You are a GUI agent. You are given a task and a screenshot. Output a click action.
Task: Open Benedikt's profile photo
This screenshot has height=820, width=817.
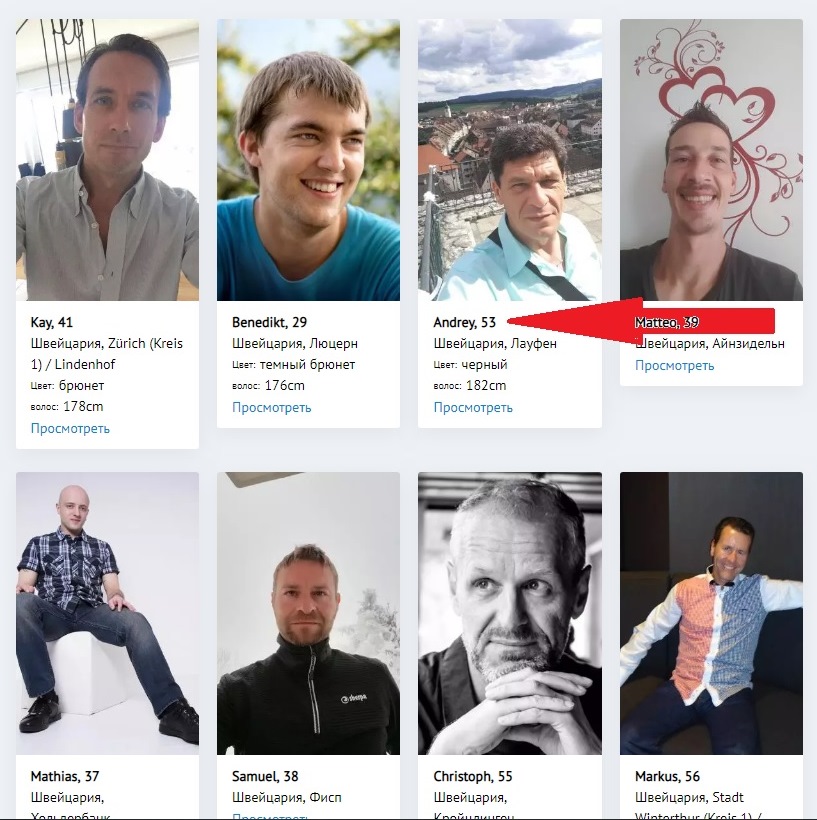coord(309,160)
